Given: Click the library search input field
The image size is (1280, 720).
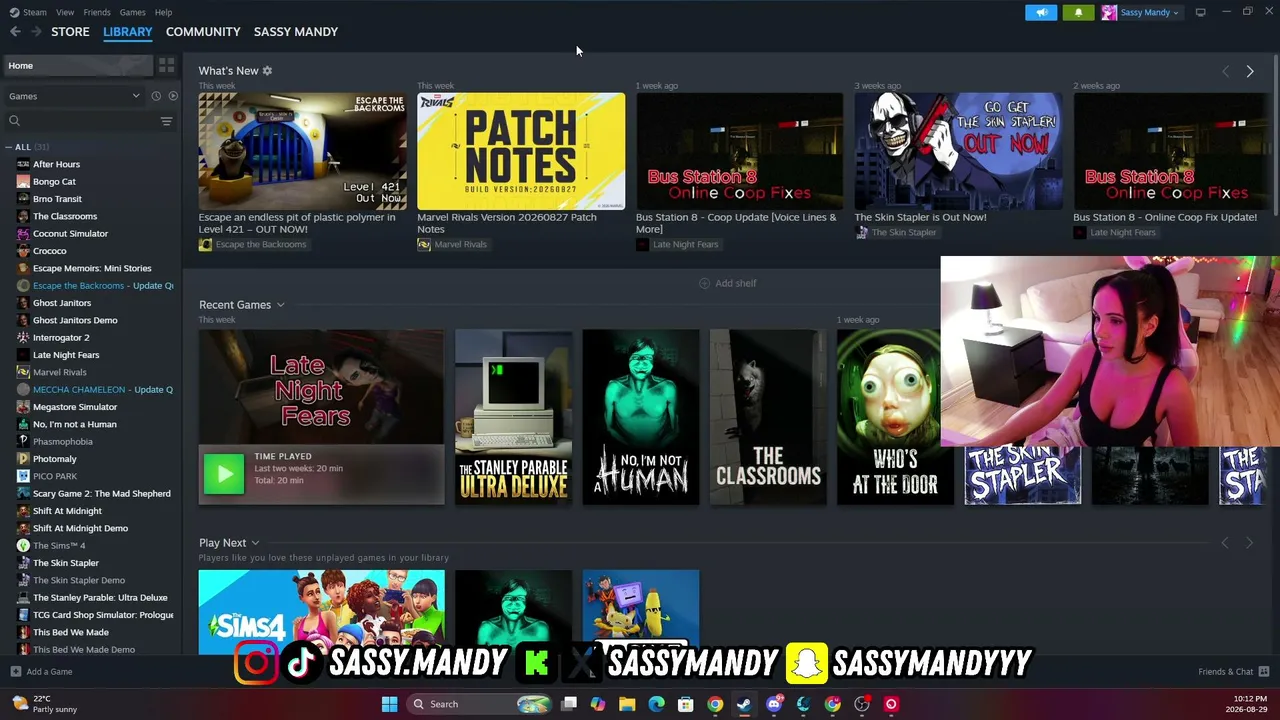Looking at the screenshot, I should tap(86, 121).
